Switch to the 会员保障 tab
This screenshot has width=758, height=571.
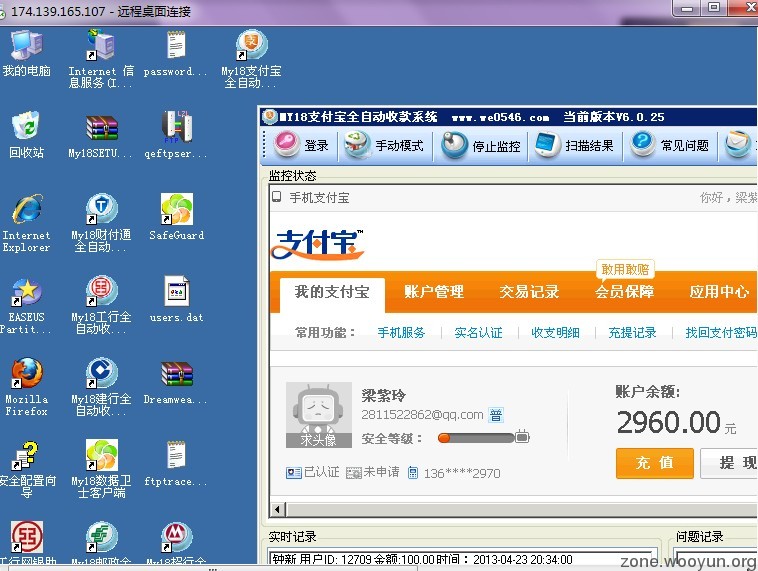(625, 292)
